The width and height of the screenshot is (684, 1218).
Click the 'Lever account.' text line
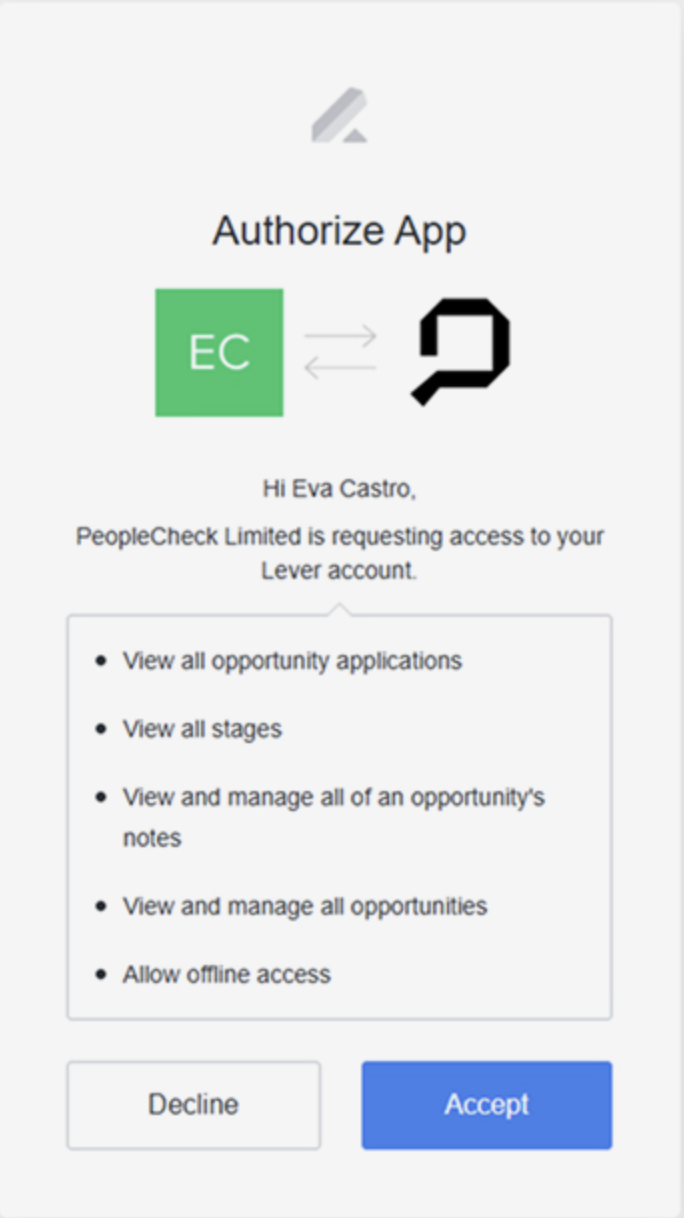(x=339, y=571)
